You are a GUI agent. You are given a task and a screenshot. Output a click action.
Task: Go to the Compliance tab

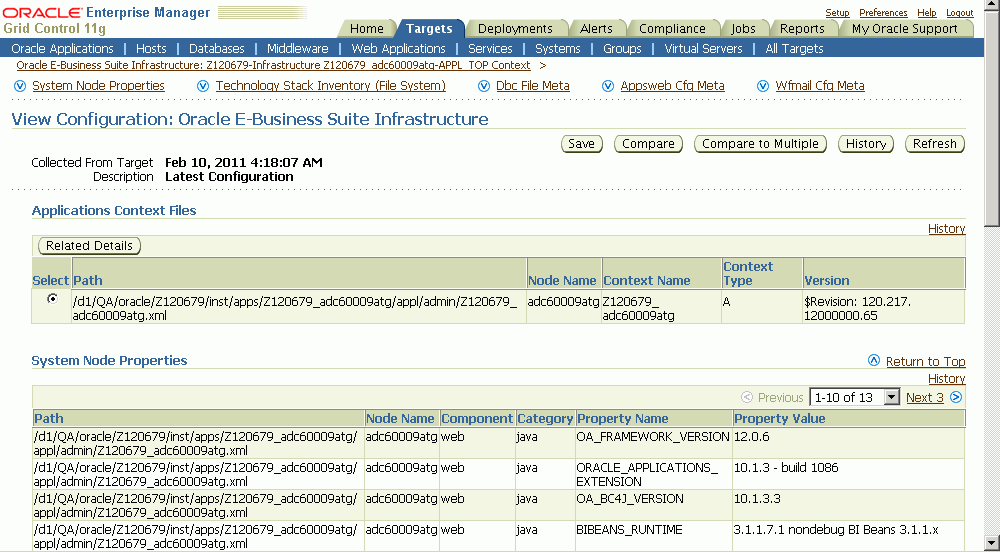coord(672,29)
